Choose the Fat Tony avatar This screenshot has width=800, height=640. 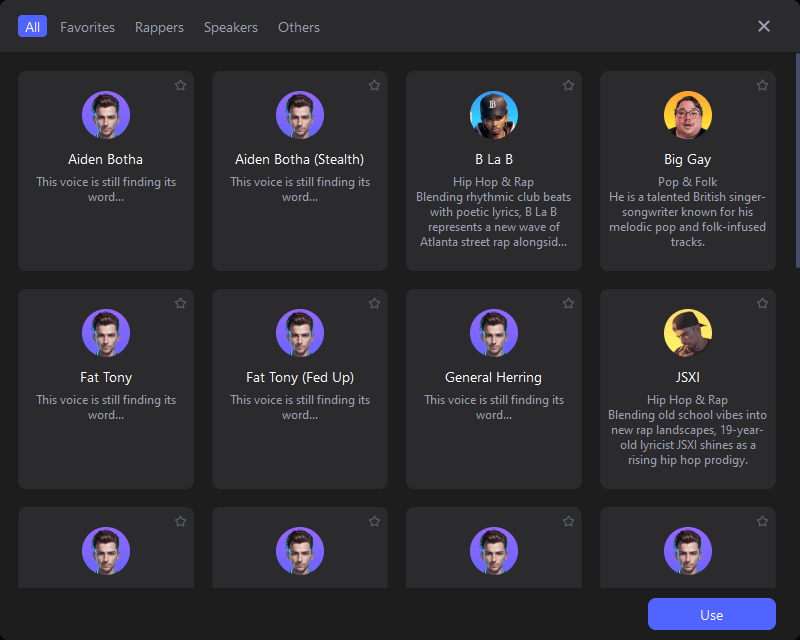coord(106,333)
